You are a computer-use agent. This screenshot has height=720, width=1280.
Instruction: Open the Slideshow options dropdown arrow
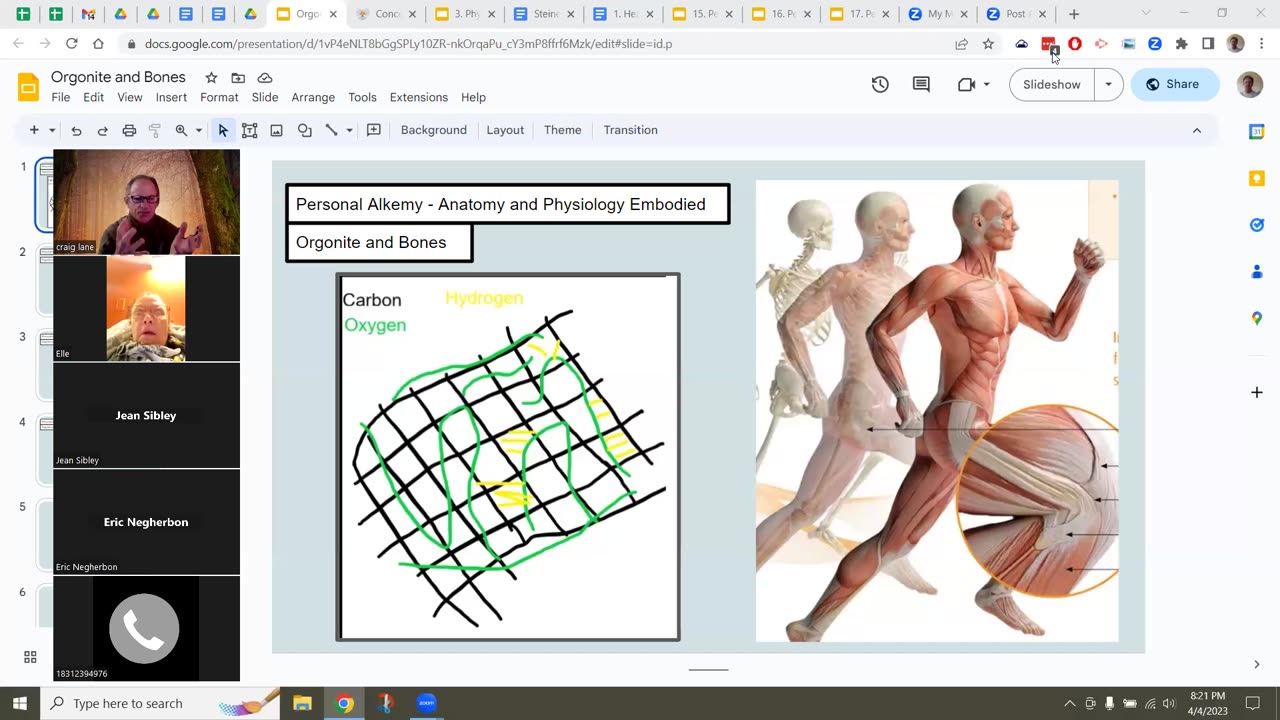click(x=1108, y=84)
